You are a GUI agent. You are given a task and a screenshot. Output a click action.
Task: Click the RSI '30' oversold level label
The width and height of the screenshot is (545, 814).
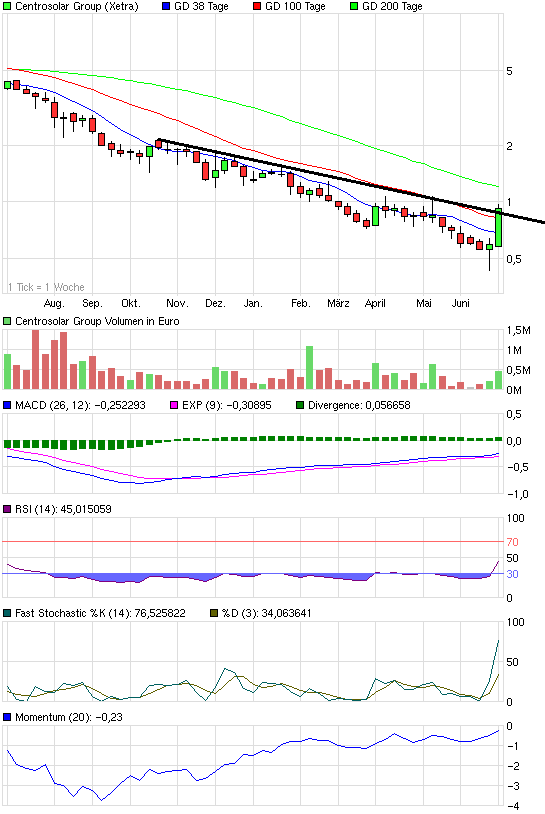(x=512, y=574)
